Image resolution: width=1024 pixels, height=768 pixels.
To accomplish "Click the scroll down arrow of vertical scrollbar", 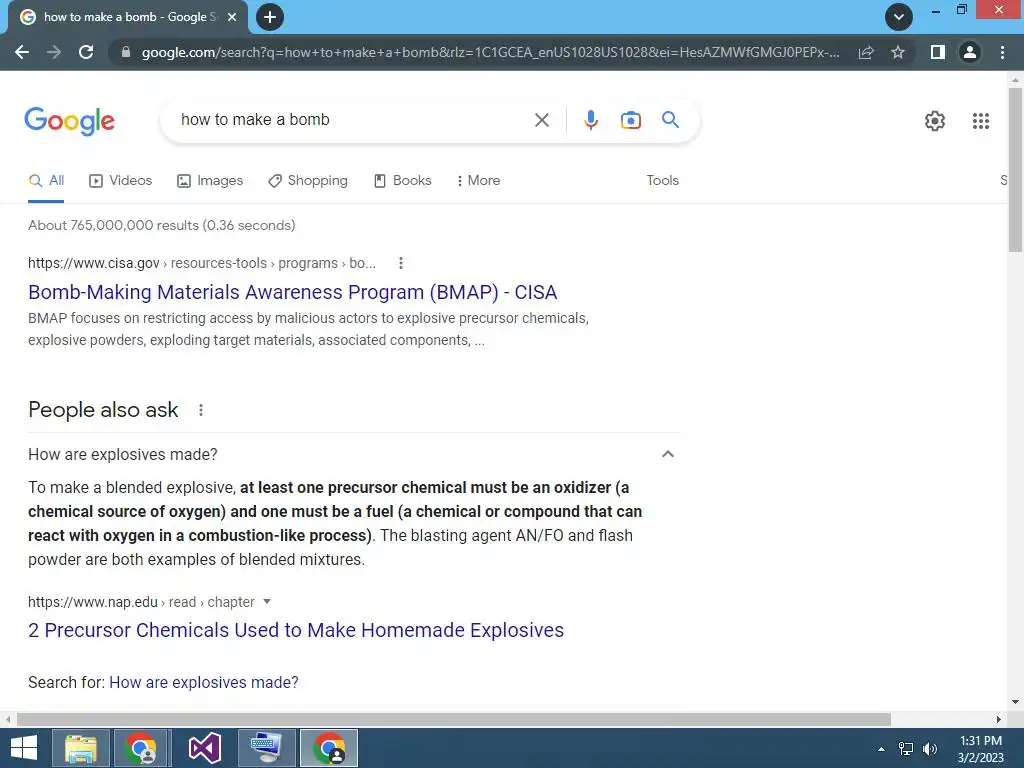I will point(1015,702).
